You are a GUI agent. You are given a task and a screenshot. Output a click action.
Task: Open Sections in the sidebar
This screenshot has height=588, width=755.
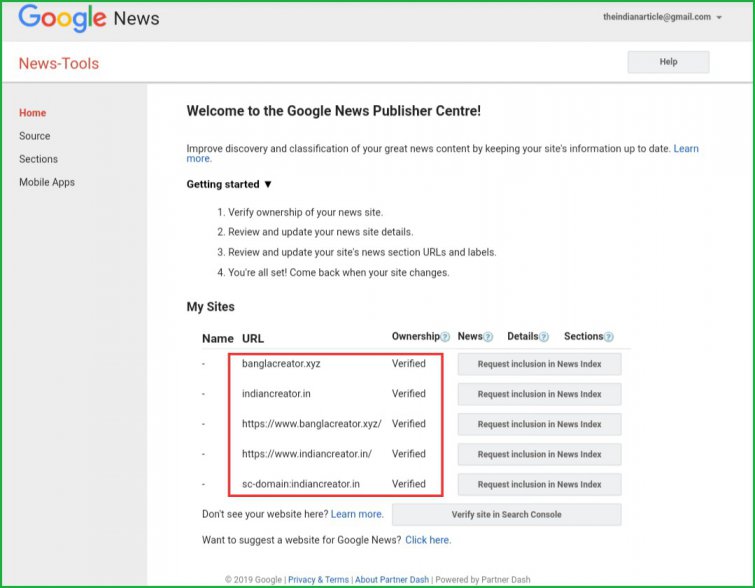(x=39, y=159)
